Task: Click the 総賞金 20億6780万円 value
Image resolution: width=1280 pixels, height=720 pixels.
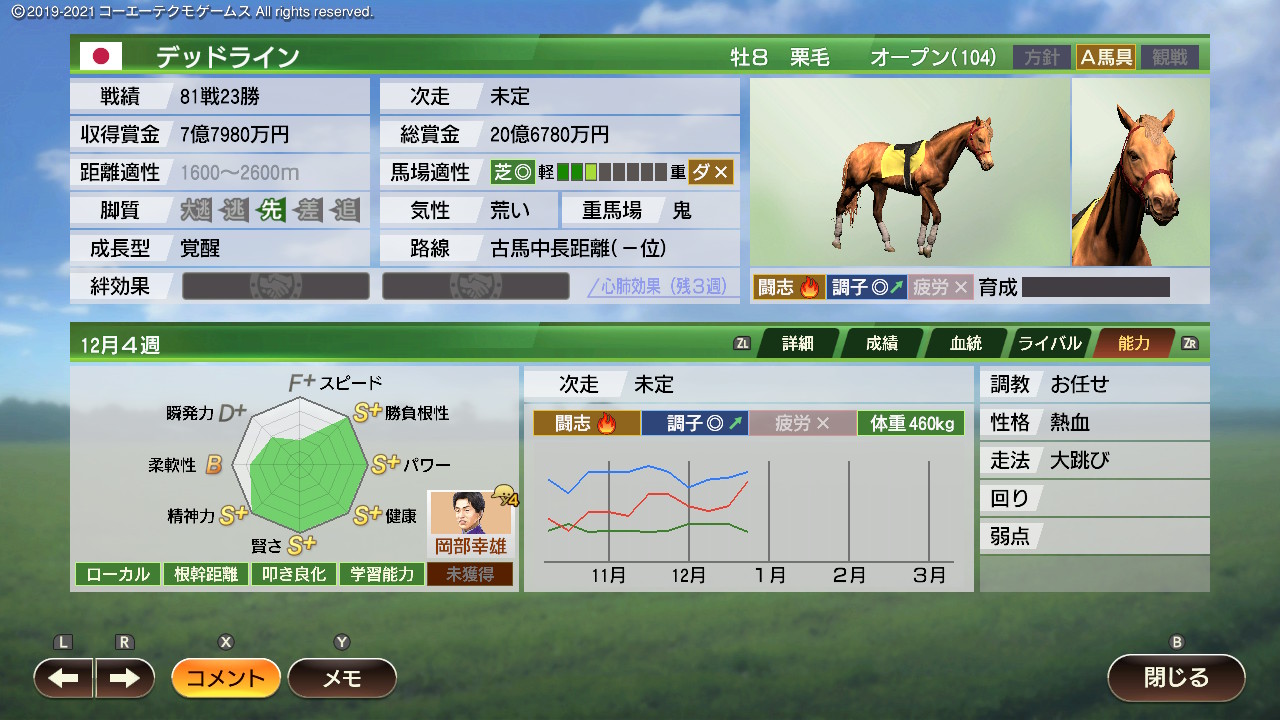Action: (x=550, y=135)
